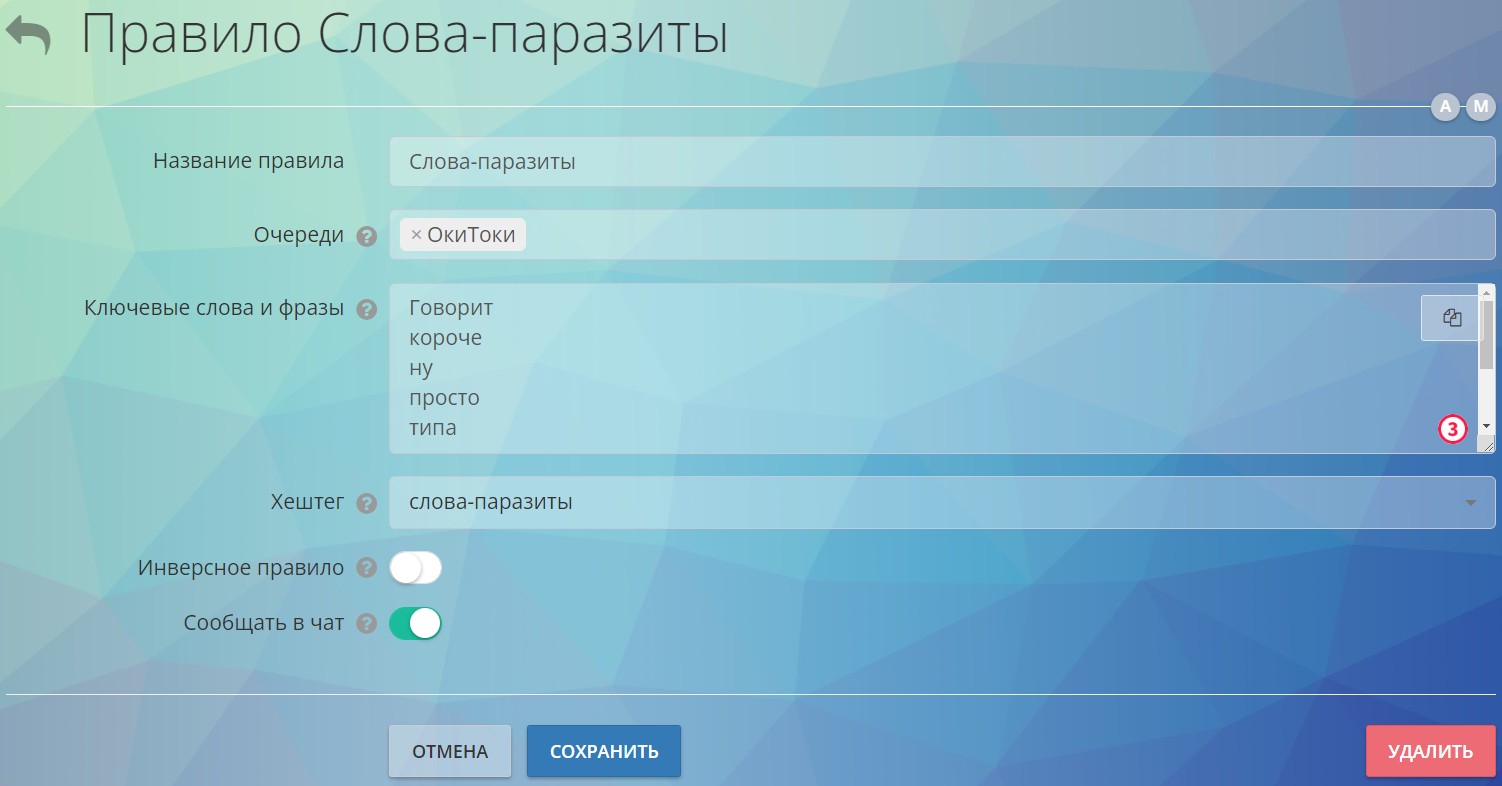Click inside the Название правила field
The image size is (1502, 786).
coord(700,161)
